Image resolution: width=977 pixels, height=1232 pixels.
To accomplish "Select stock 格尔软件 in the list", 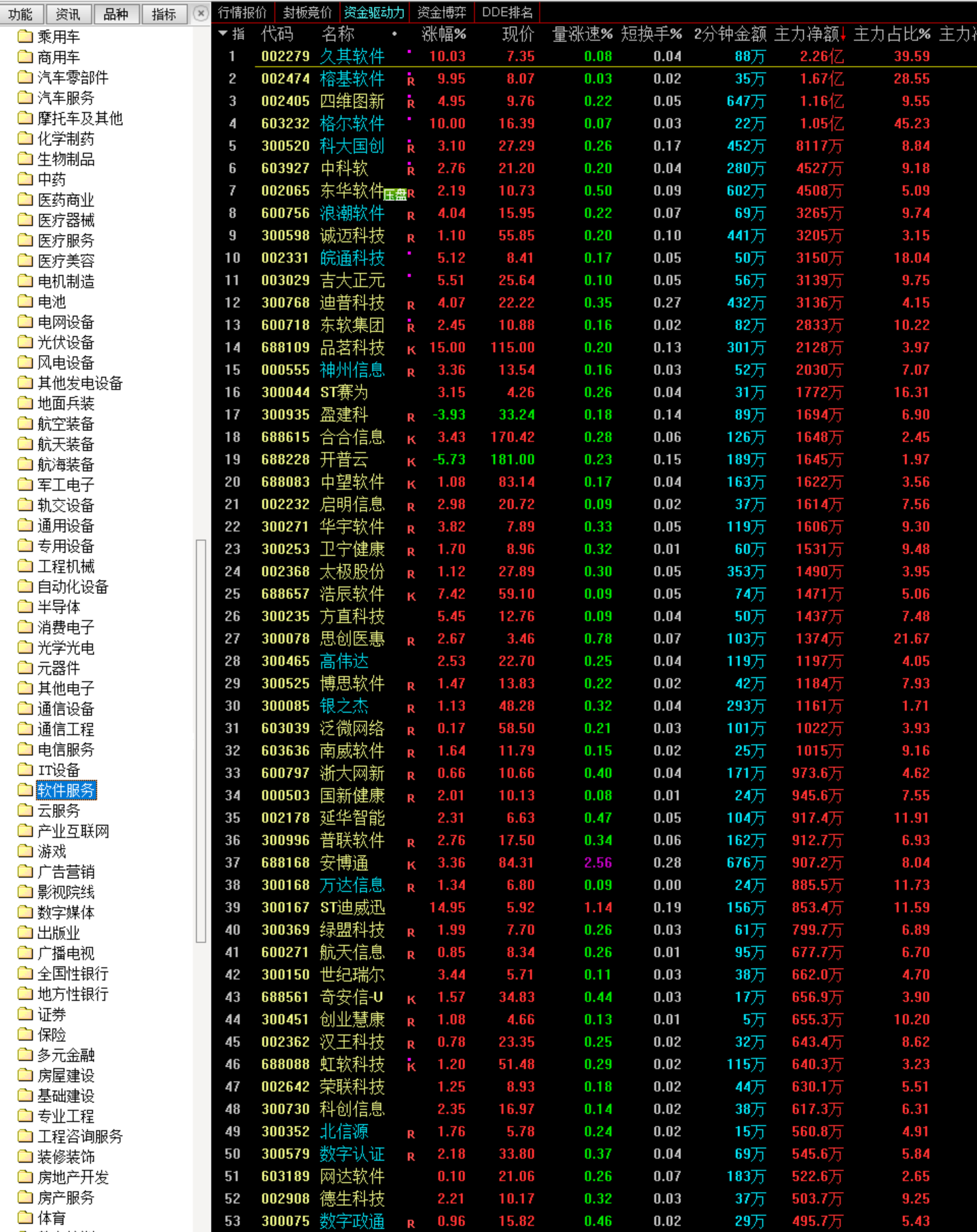I will click(x=352, y=124).
